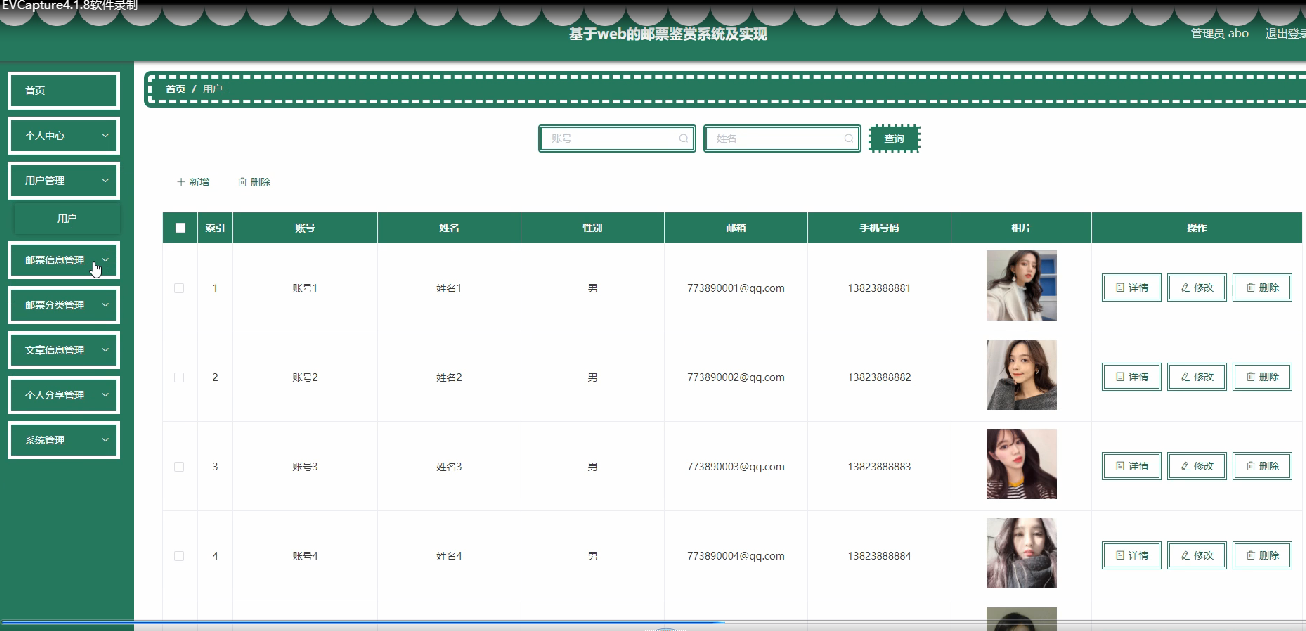Focus the 账号 search input field
This screenshot has width=1306, height=631.
pos(617,139)
